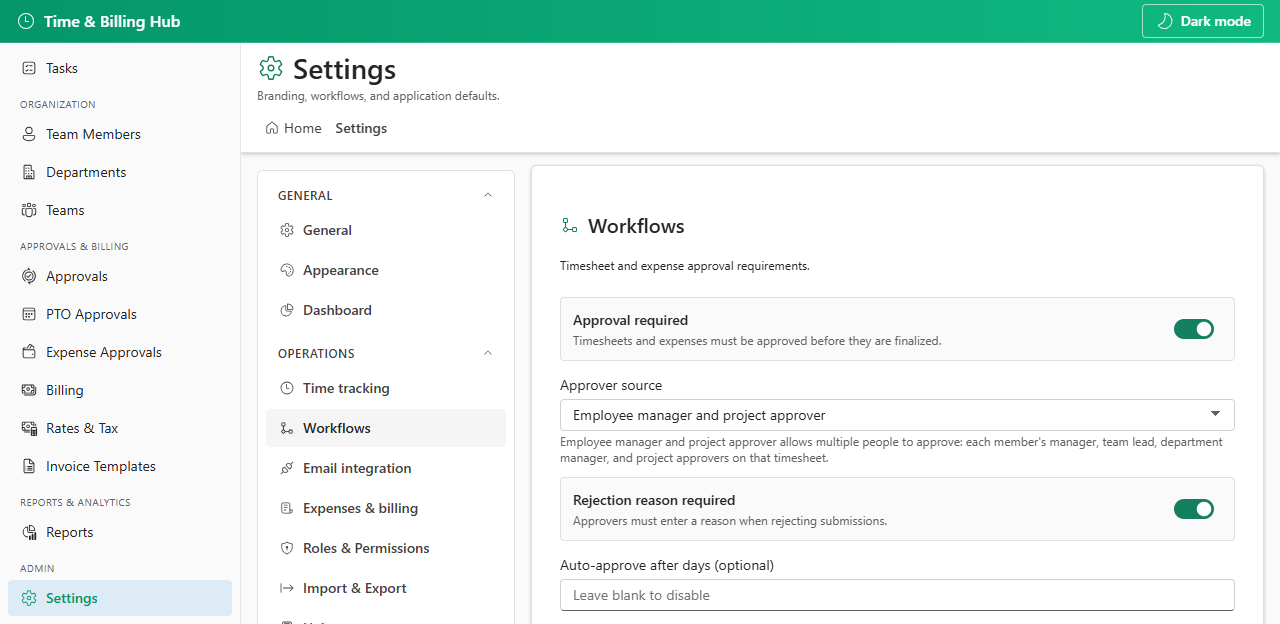
Task: Click the Home breadcrumb link
Action: [x=293, y=128]
